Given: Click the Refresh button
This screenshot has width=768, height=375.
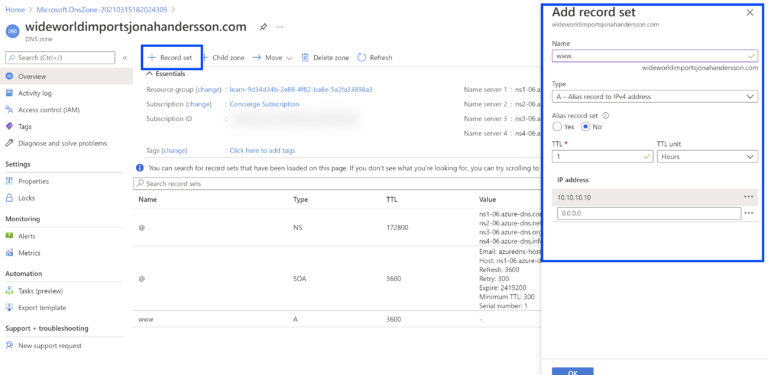Looking at the screenshot, I should click(375, 58).
